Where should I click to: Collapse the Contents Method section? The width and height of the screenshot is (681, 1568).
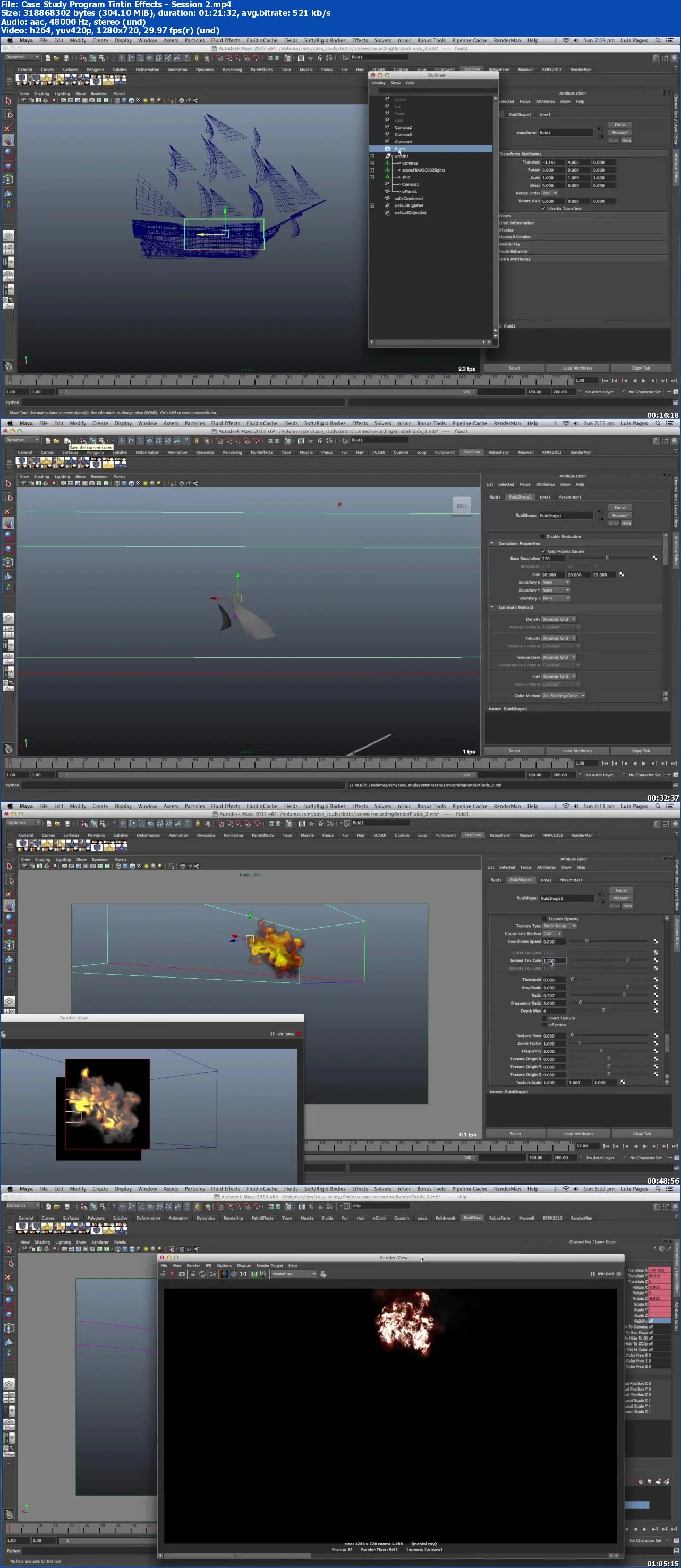[492, 607]
